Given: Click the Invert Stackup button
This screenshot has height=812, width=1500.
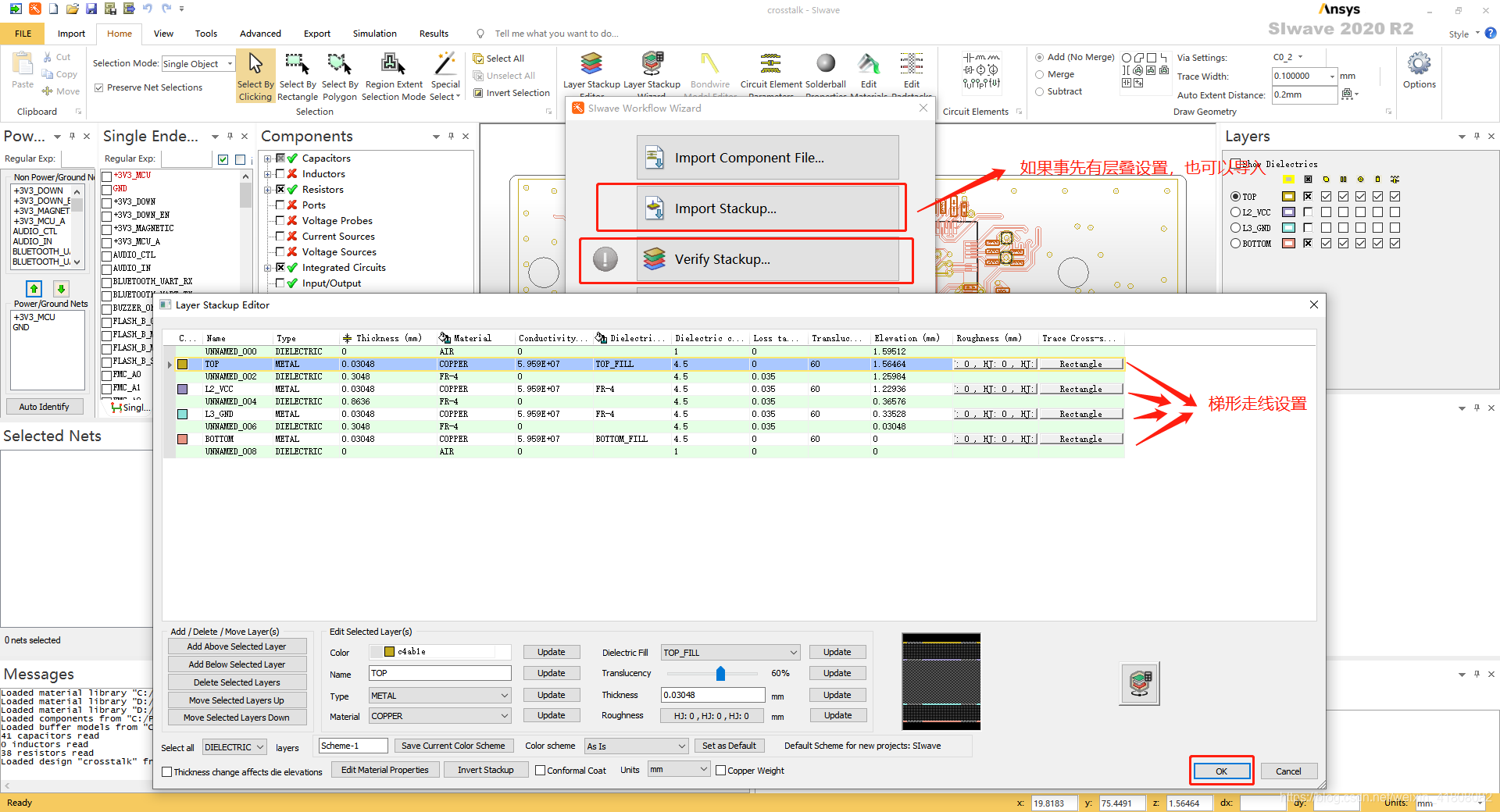Looking at the screenshot, I should pos(485,770).
